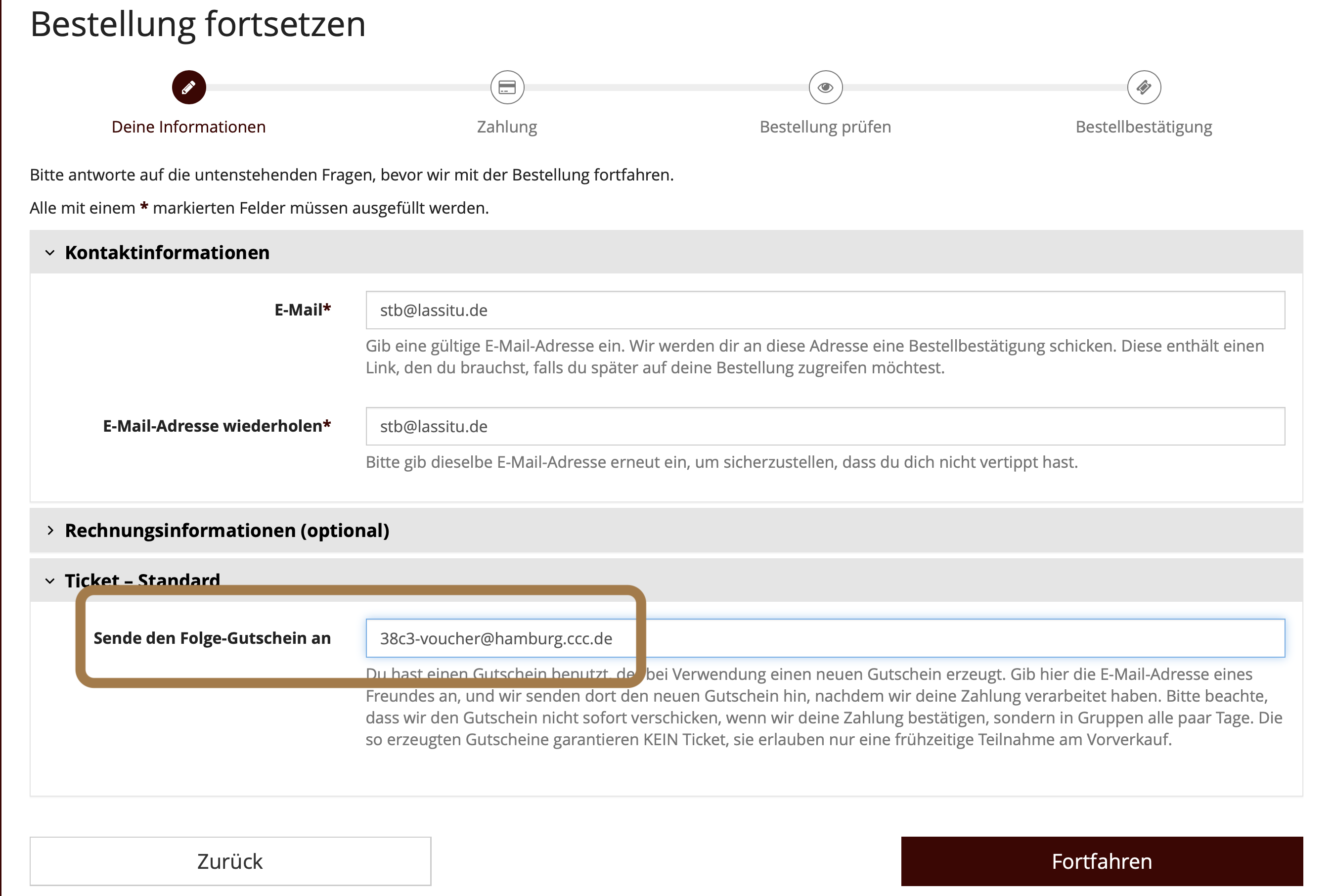This screenshot has height=896, width=1332.
Task: Click the Sende den Folge-Gutschein an label
Action: coord(212,638)
